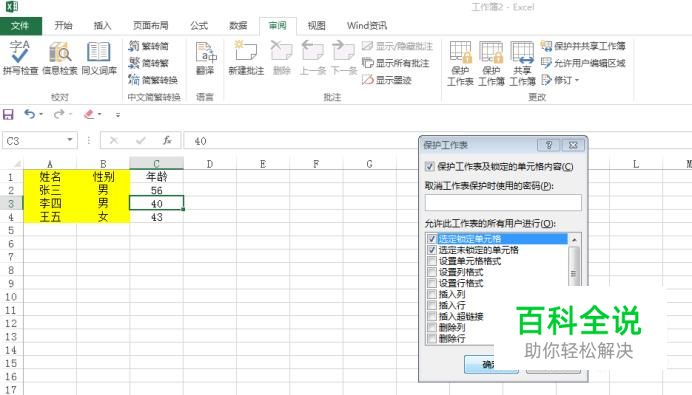Customize quick access toolbar dropdown

coord(118,115)
